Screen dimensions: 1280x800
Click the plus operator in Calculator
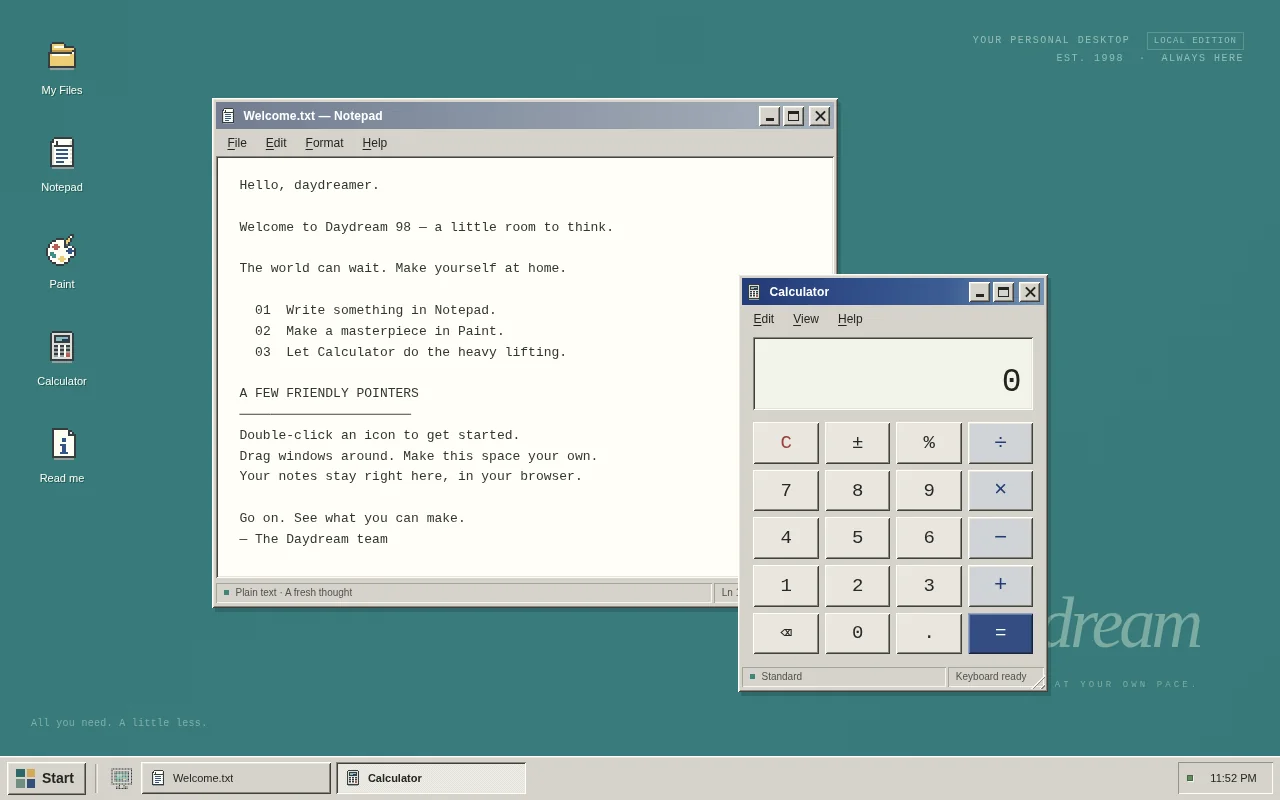point(1000,586)
